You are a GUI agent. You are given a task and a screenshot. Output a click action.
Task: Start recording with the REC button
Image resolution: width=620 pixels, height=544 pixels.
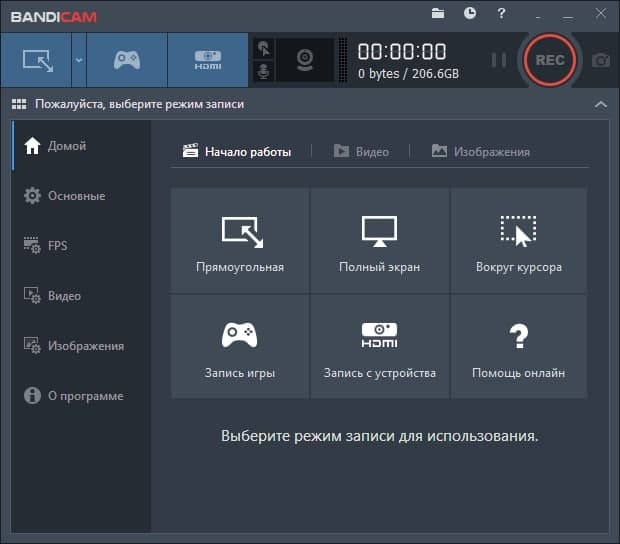550,60
